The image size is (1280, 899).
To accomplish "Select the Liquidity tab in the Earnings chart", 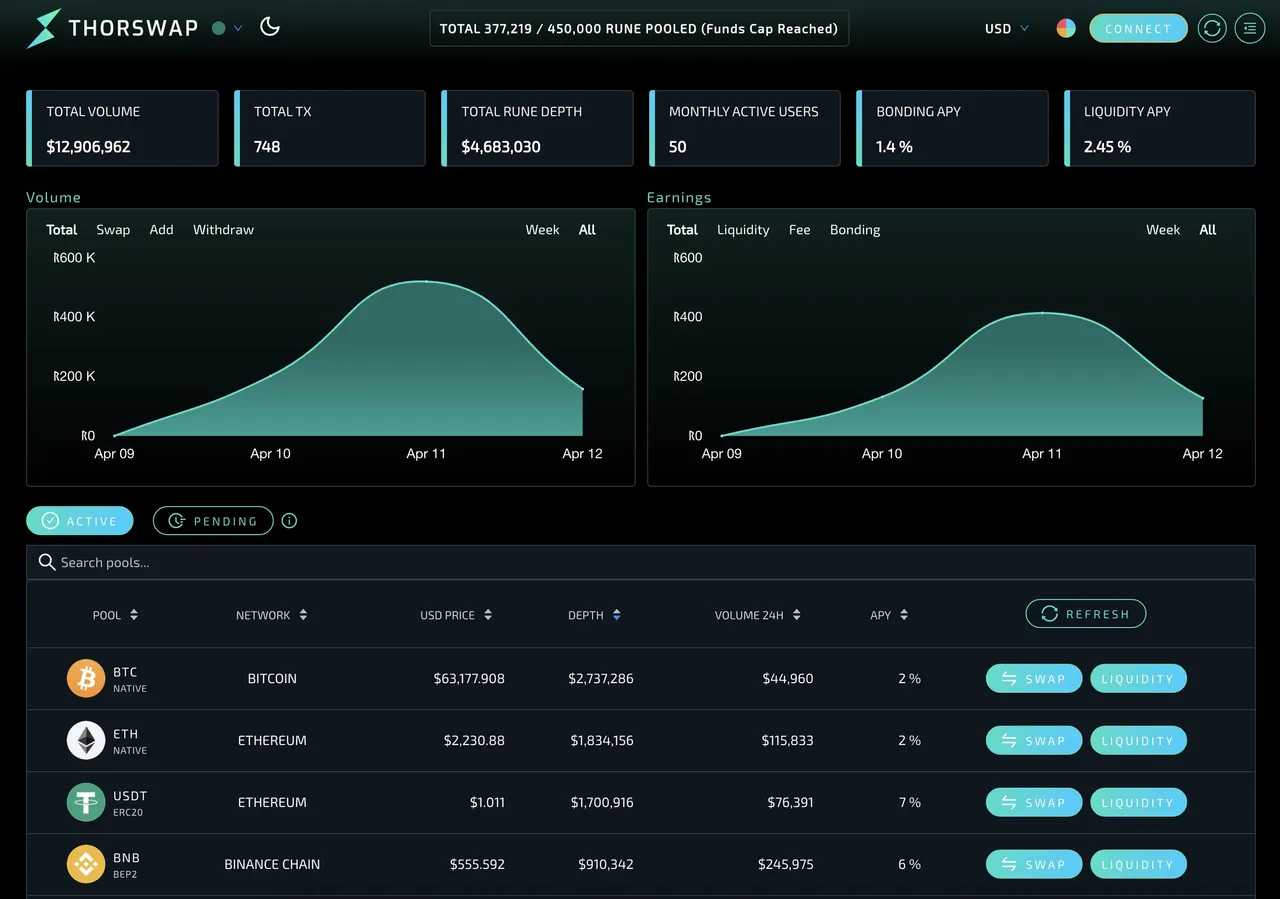I will pyautogui.click(x=743, y=230).
